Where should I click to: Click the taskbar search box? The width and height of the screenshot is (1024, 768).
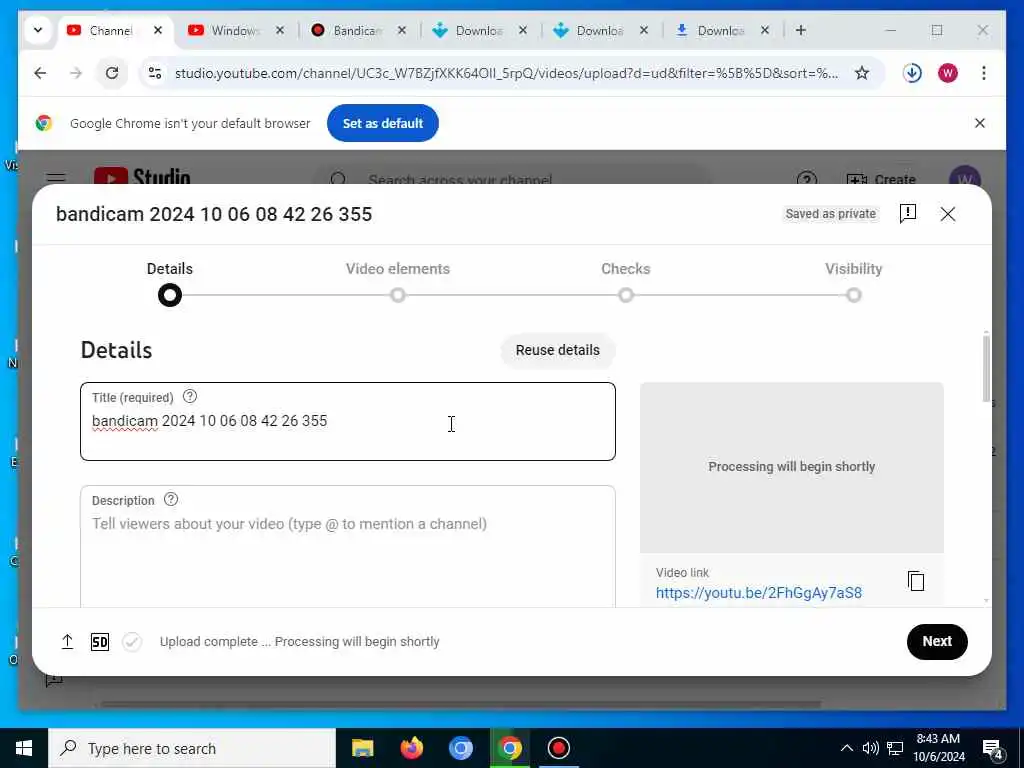coord(192,748)
